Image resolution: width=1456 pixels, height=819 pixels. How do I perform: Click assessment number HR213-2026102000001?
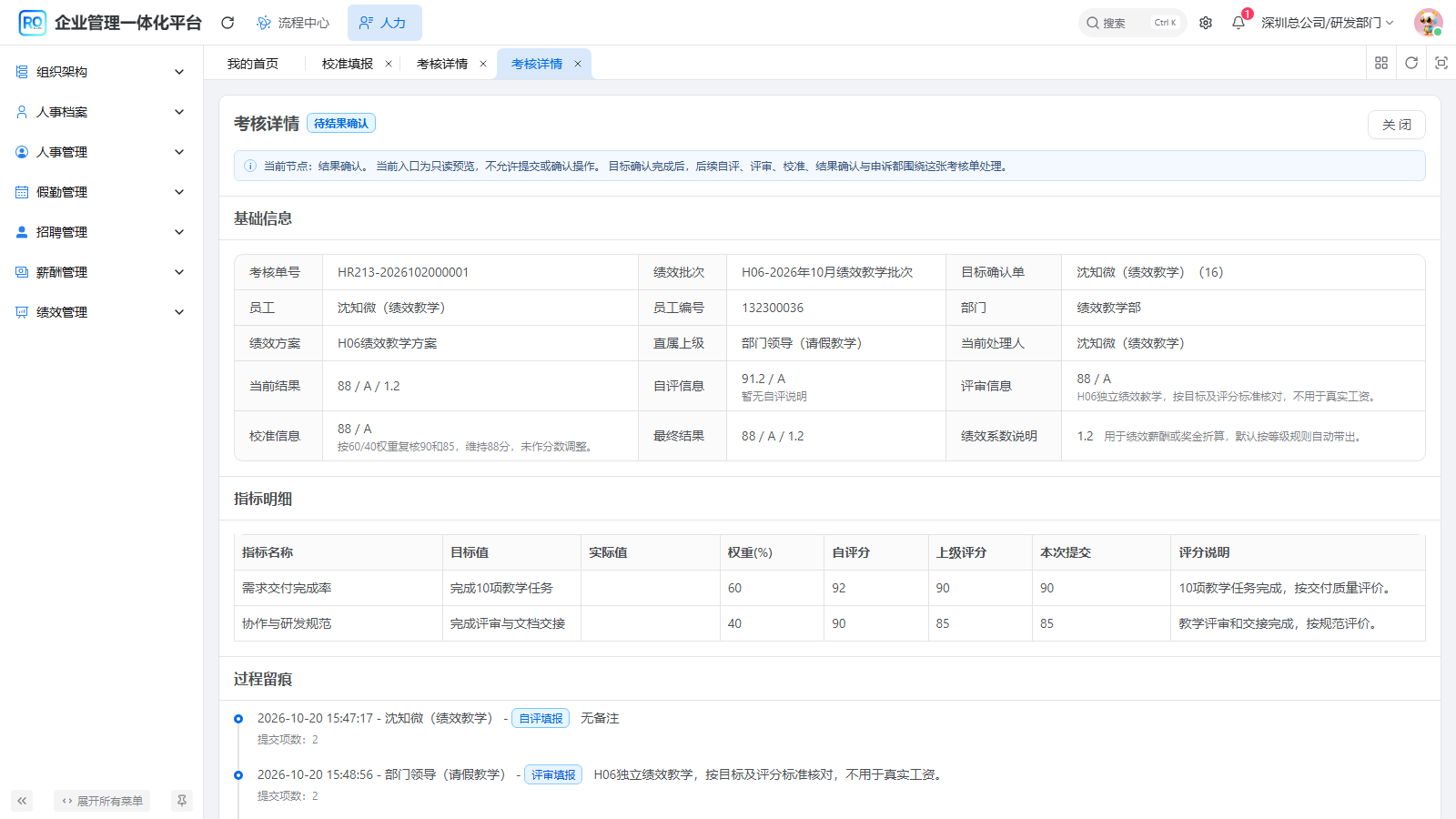pyautogui.click(x=403, y=272)
